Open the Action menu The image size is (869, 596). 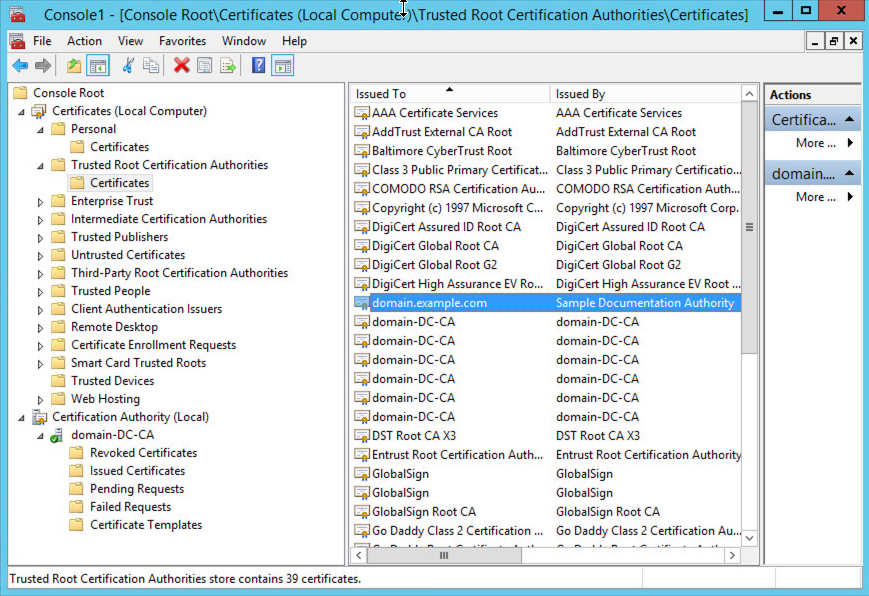[x=84, y=41]
